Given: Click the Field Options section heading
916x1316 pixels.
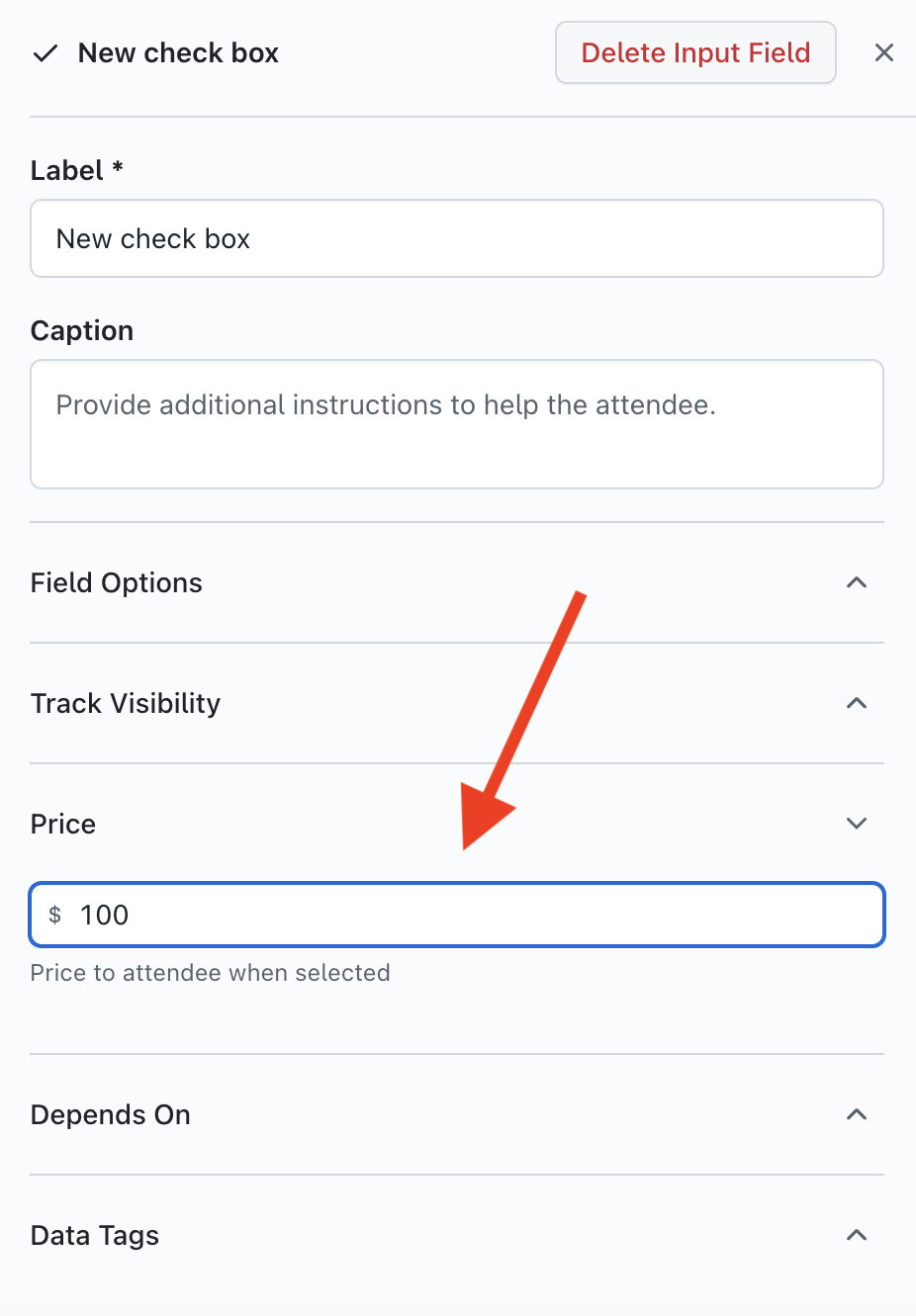Looking at the screenshot, I should click(117, 583).
